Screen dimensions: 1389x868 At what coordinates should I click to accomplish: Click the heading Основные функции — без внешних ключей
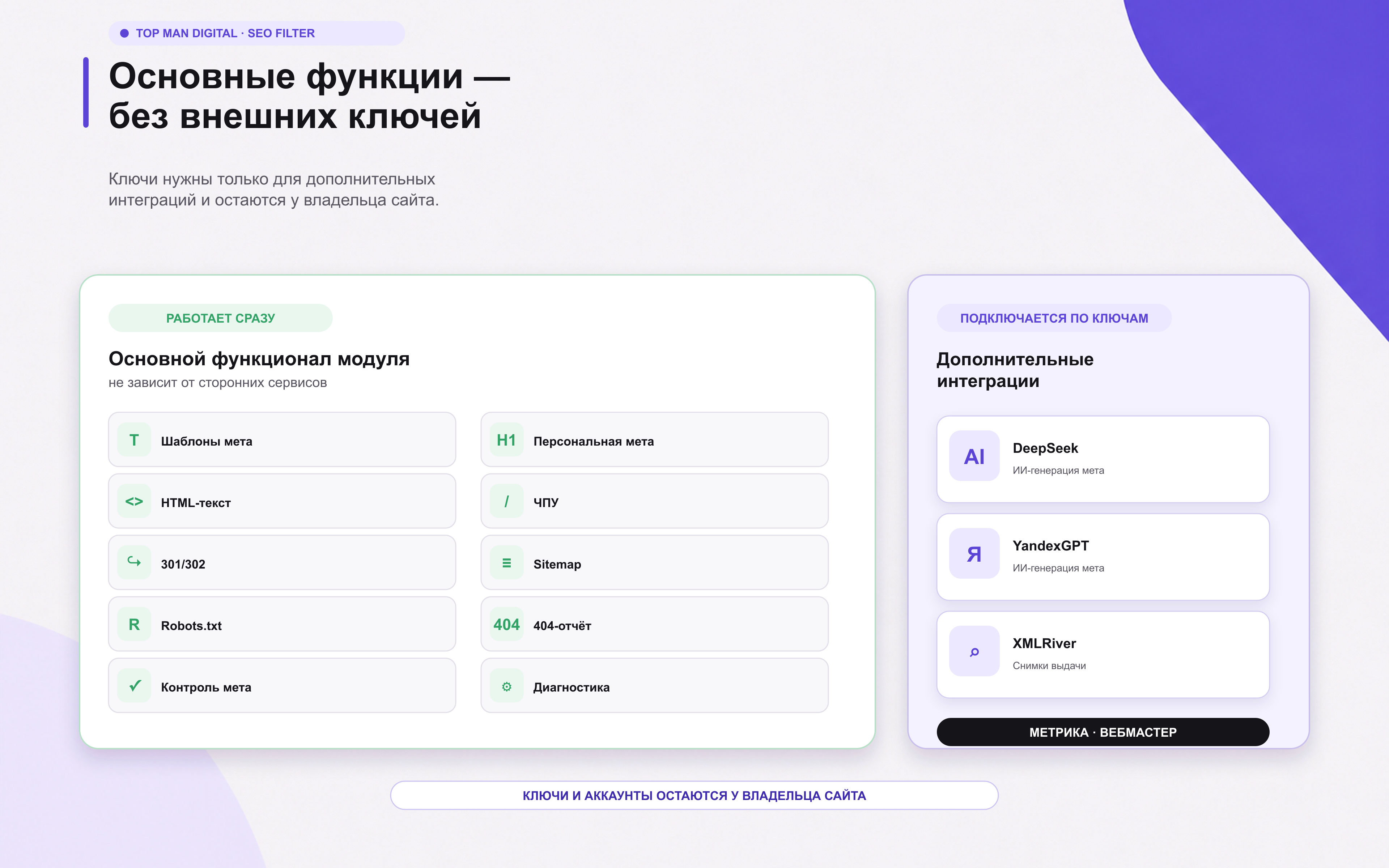point(309,96)
